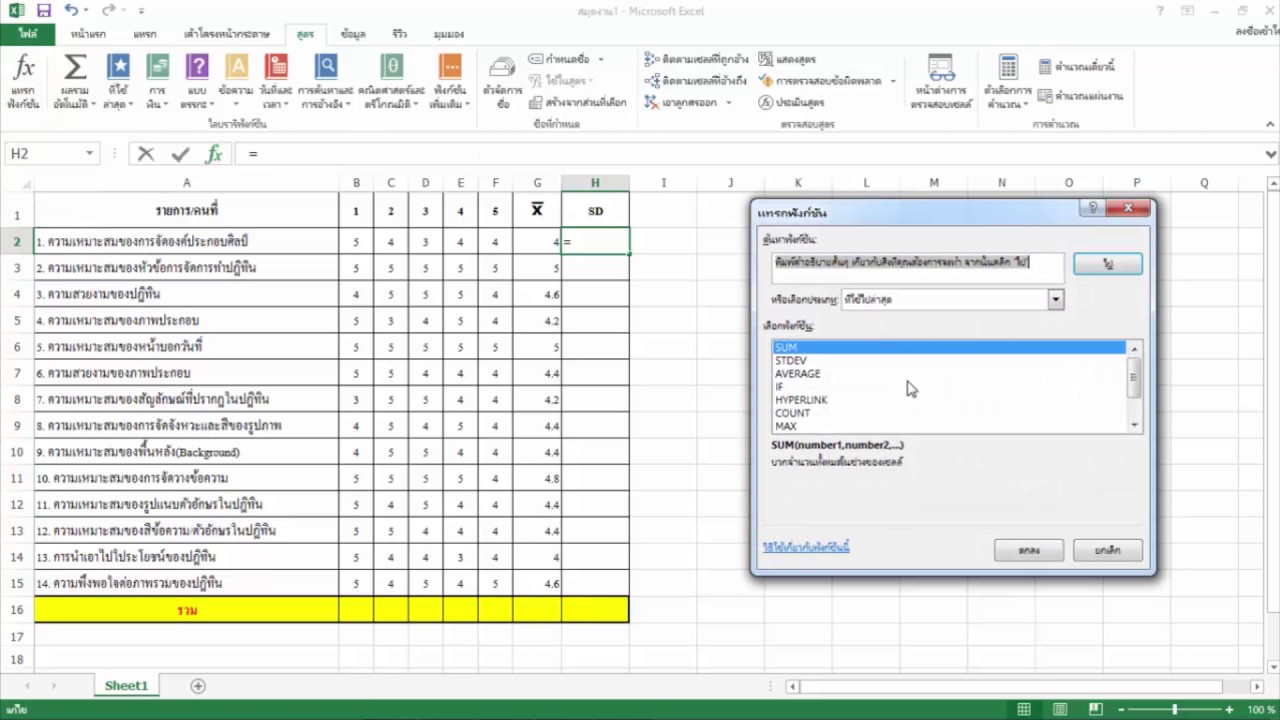The height and width of the screenshot is (720, 1280).
Task: Switch to the Page Layout tab
Action: 227,34
